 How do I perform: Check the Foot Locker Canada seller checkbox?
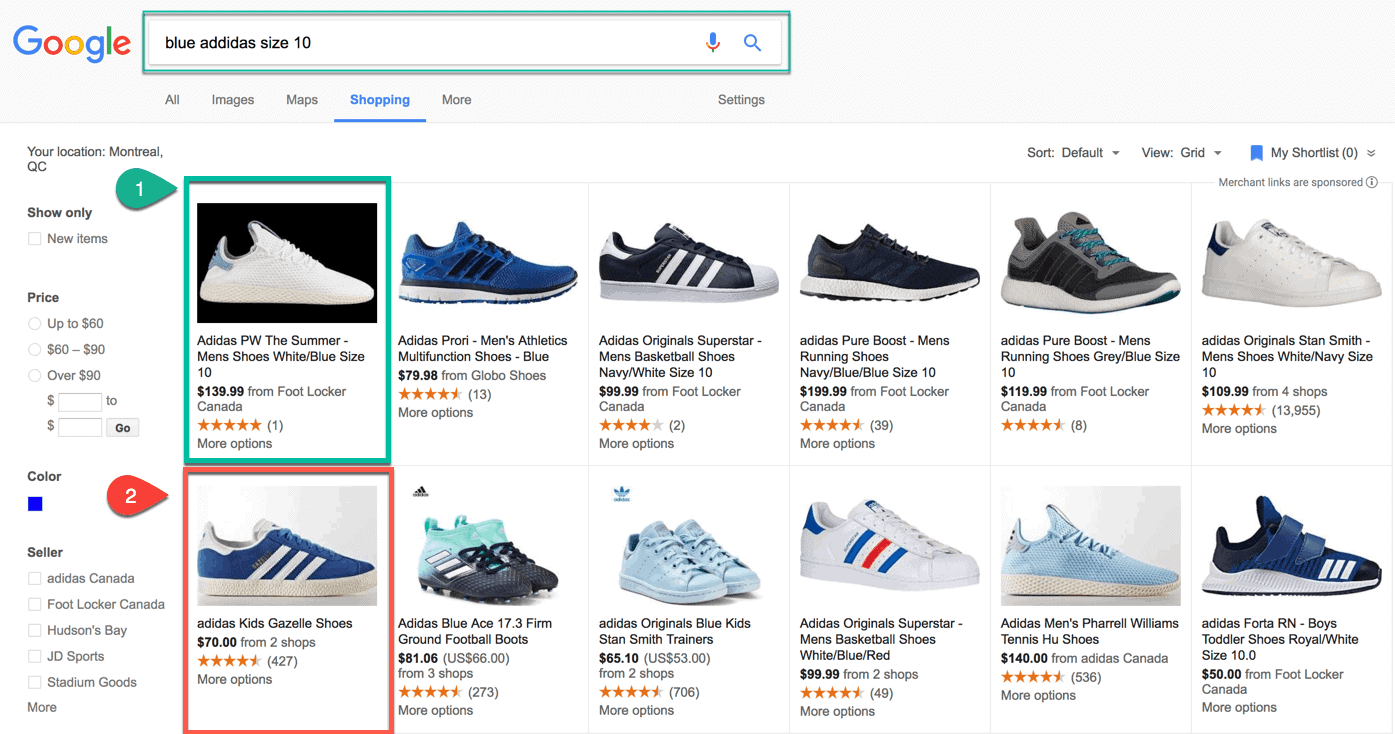click(35, 605)
